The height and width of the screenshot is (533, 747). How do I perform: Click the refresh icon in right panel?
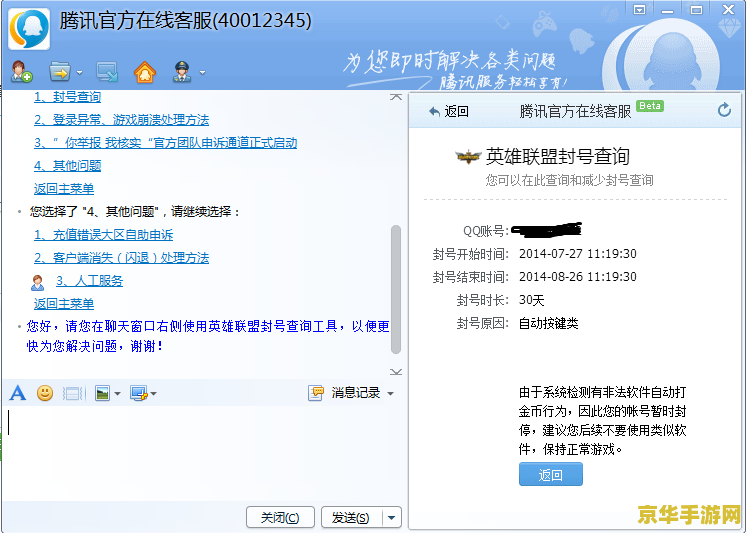tap(724, 110)
